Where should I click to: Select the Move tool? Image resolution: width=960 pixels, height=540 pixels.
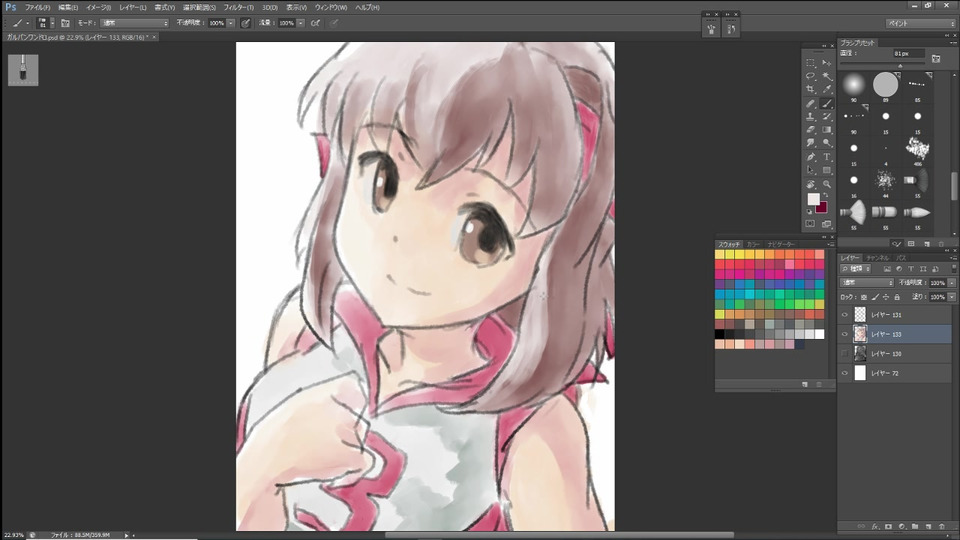point(827,62)
